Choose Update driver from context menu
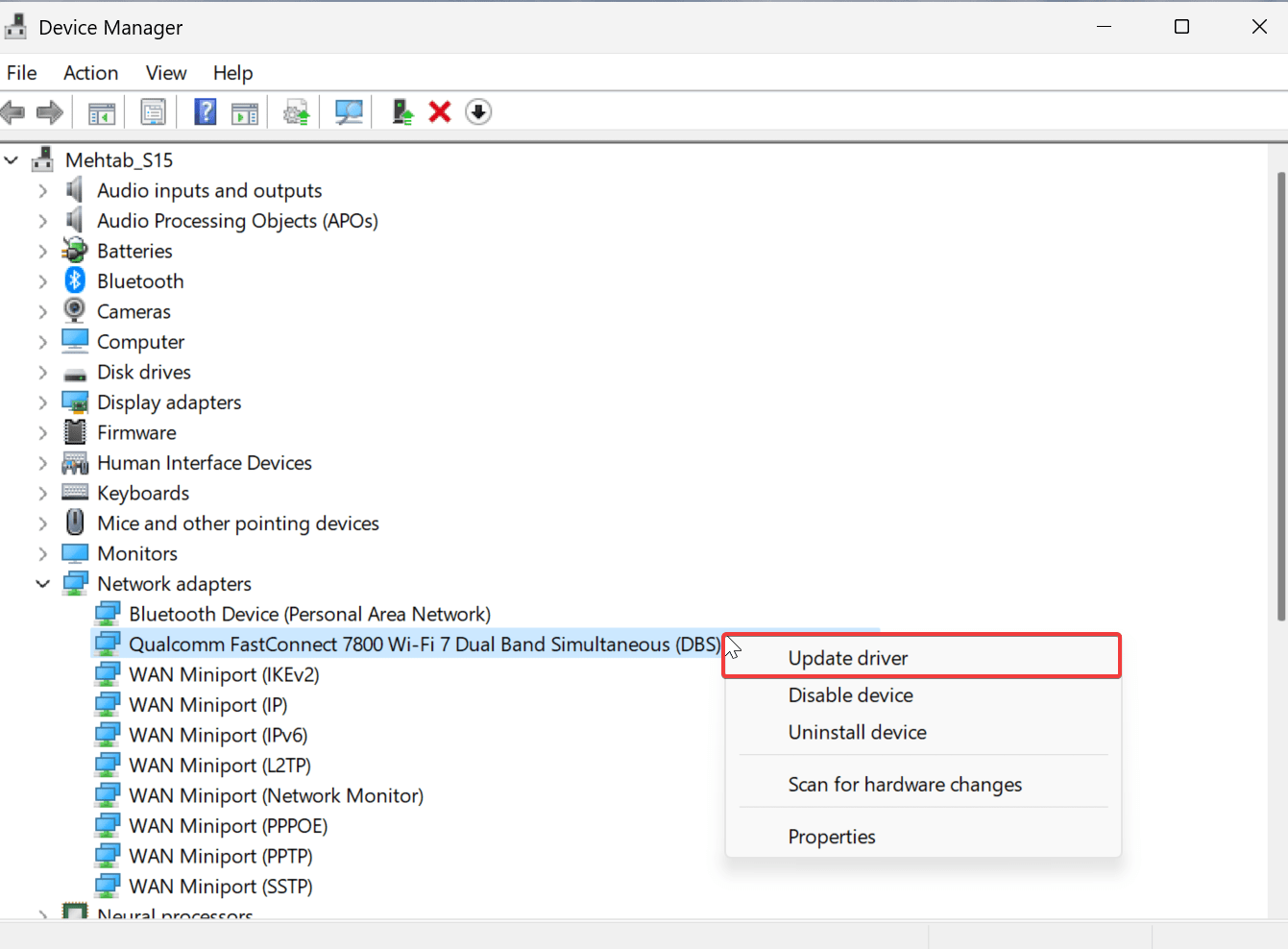Viewport: 1288px width, 949px height. pyautogui.click(x=922, y=657)
